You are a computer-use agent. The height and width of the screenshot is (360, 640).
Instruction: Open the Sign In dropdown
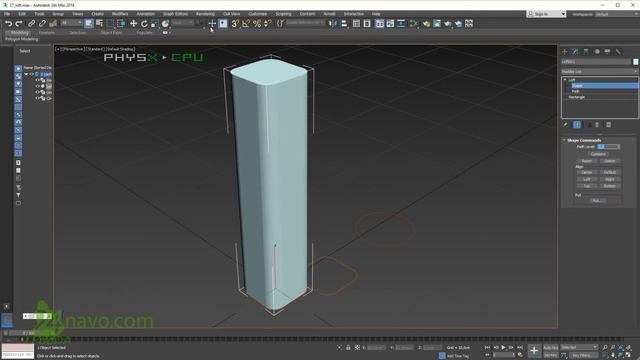click(546, 14)
